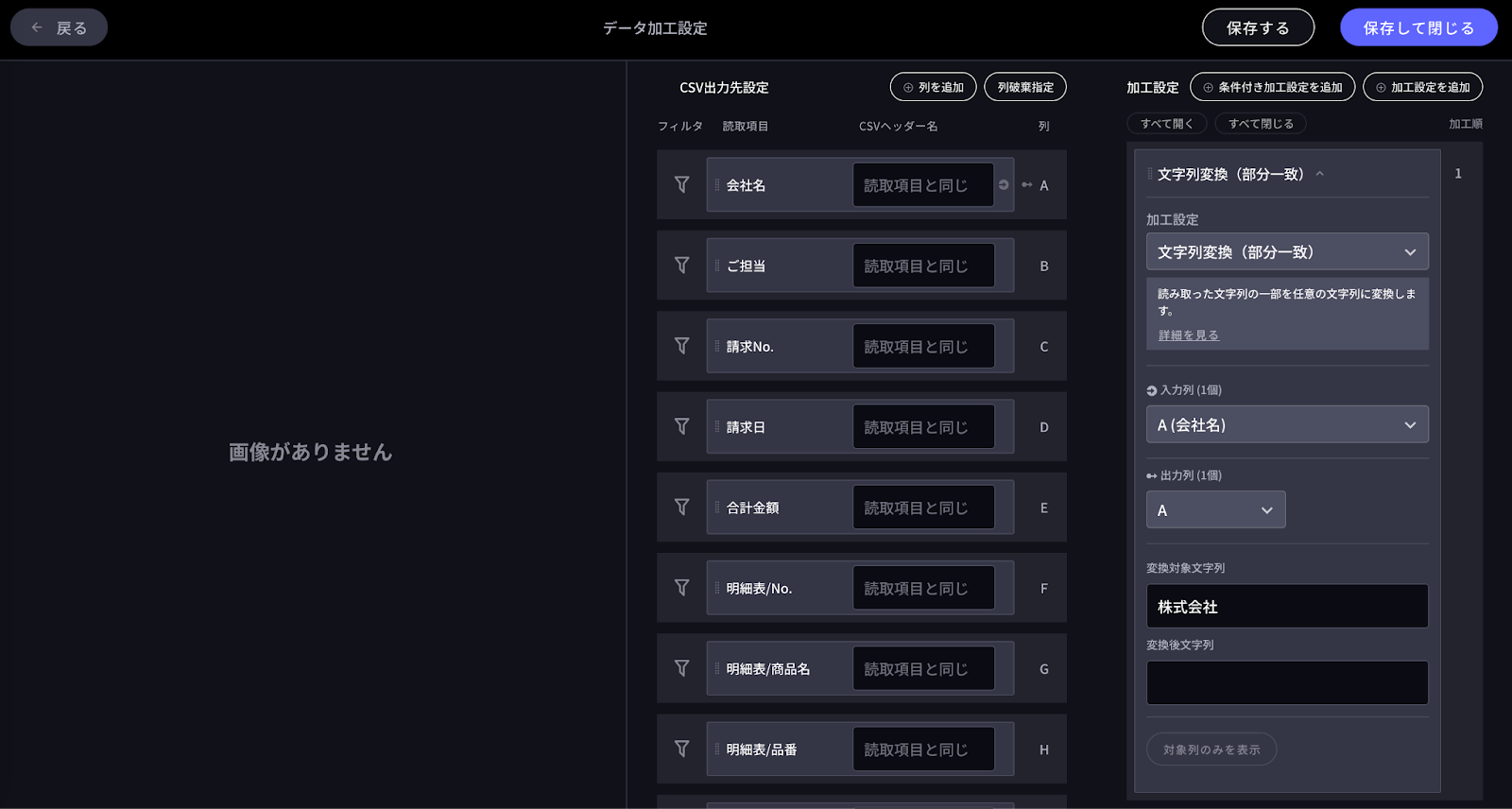This screenshot has height=809, width=1512.
Task: Click the 戻る back button
Action: 60,28
